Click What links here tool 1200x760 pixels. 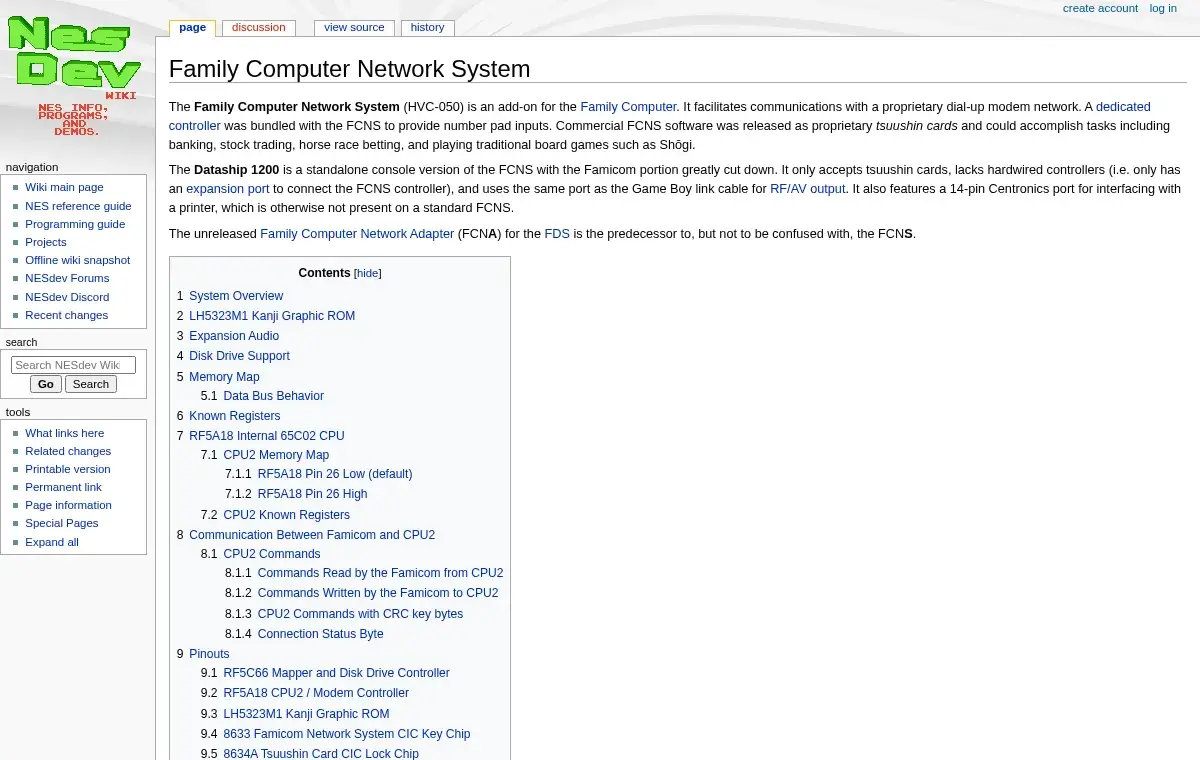point(64,433)
